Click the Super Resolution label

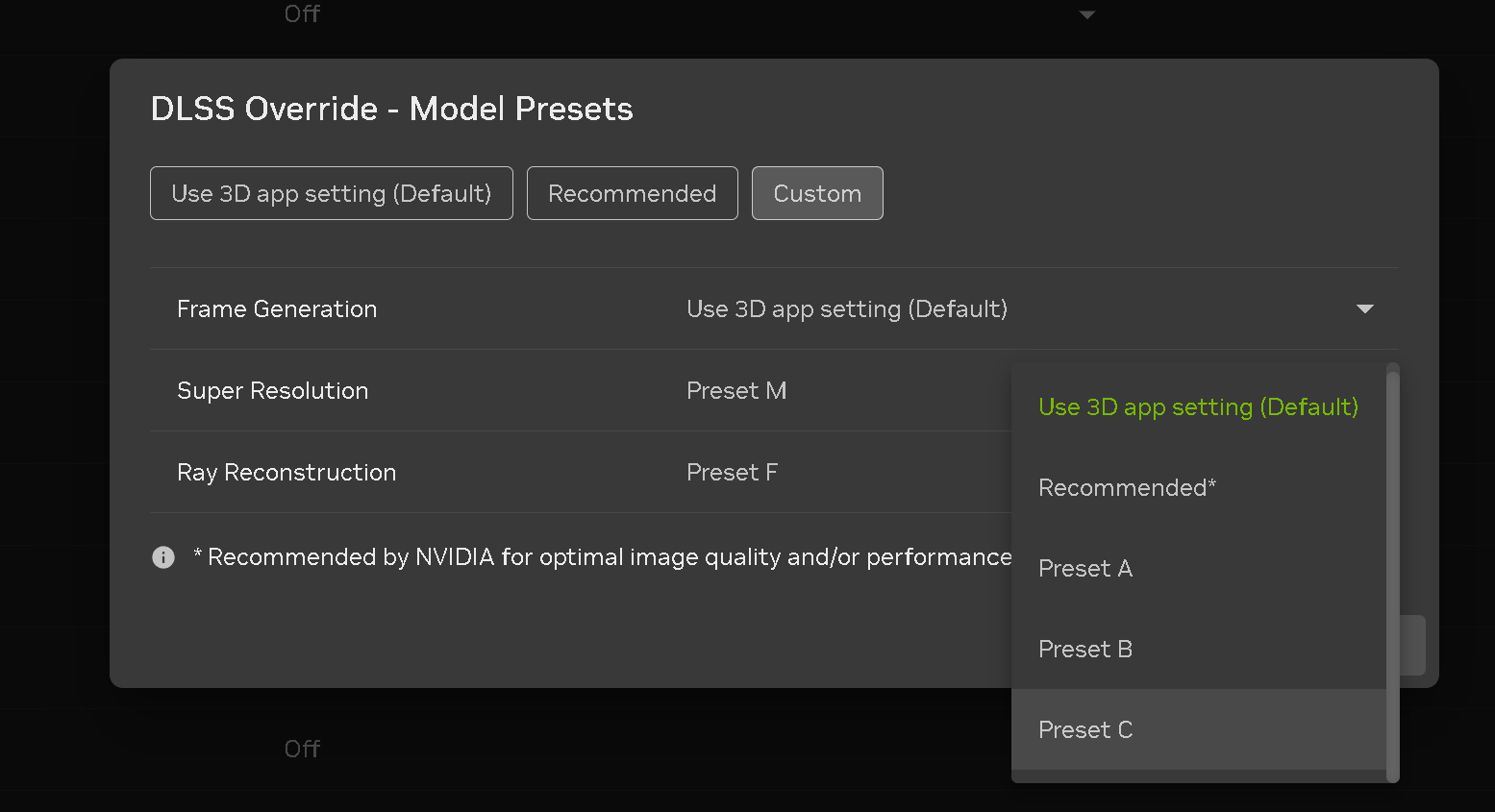[273, 390]
